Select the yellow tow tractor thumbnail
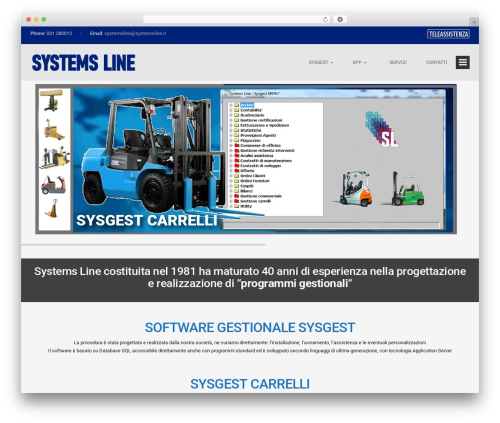Screen dimensions: 500x423 point(54,130)
